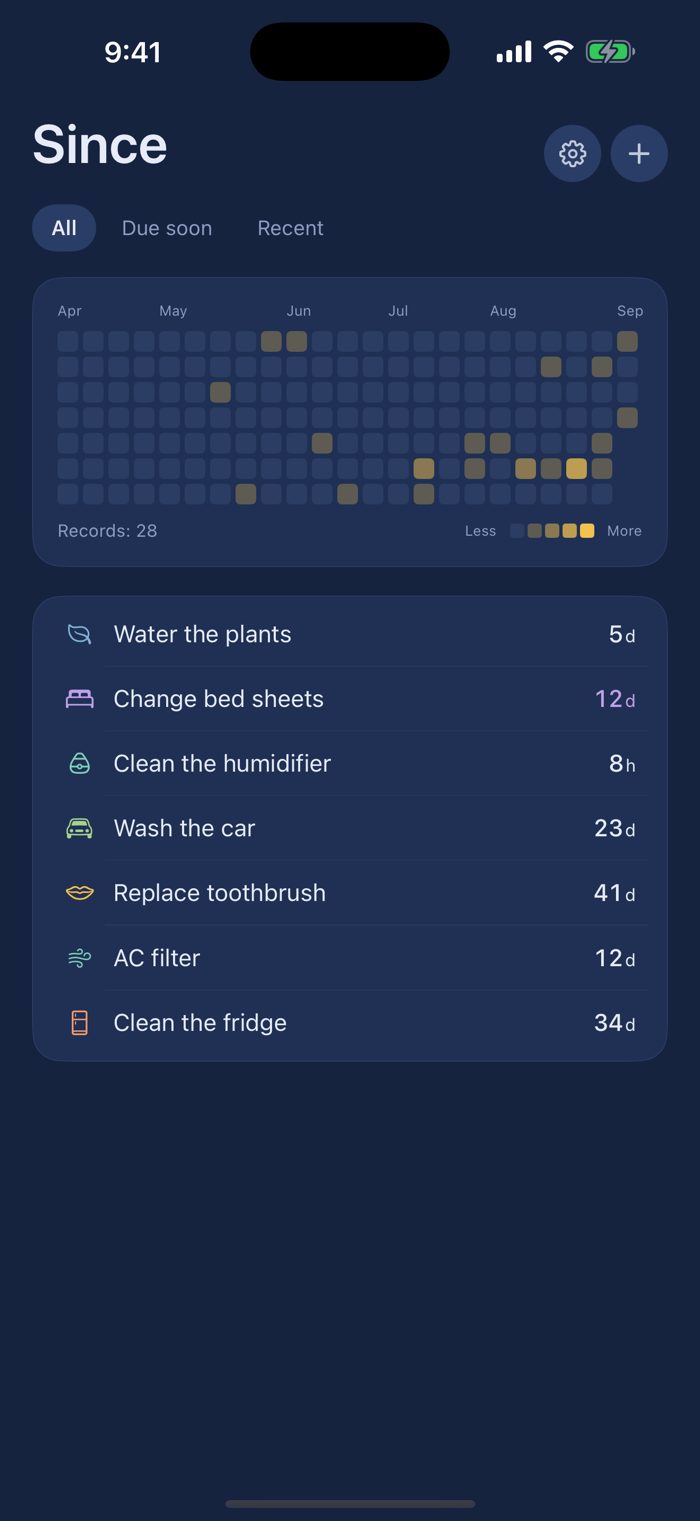The image size is (700, 1521).
Task: Open the Water the plants entry
Action: [350, 634]
